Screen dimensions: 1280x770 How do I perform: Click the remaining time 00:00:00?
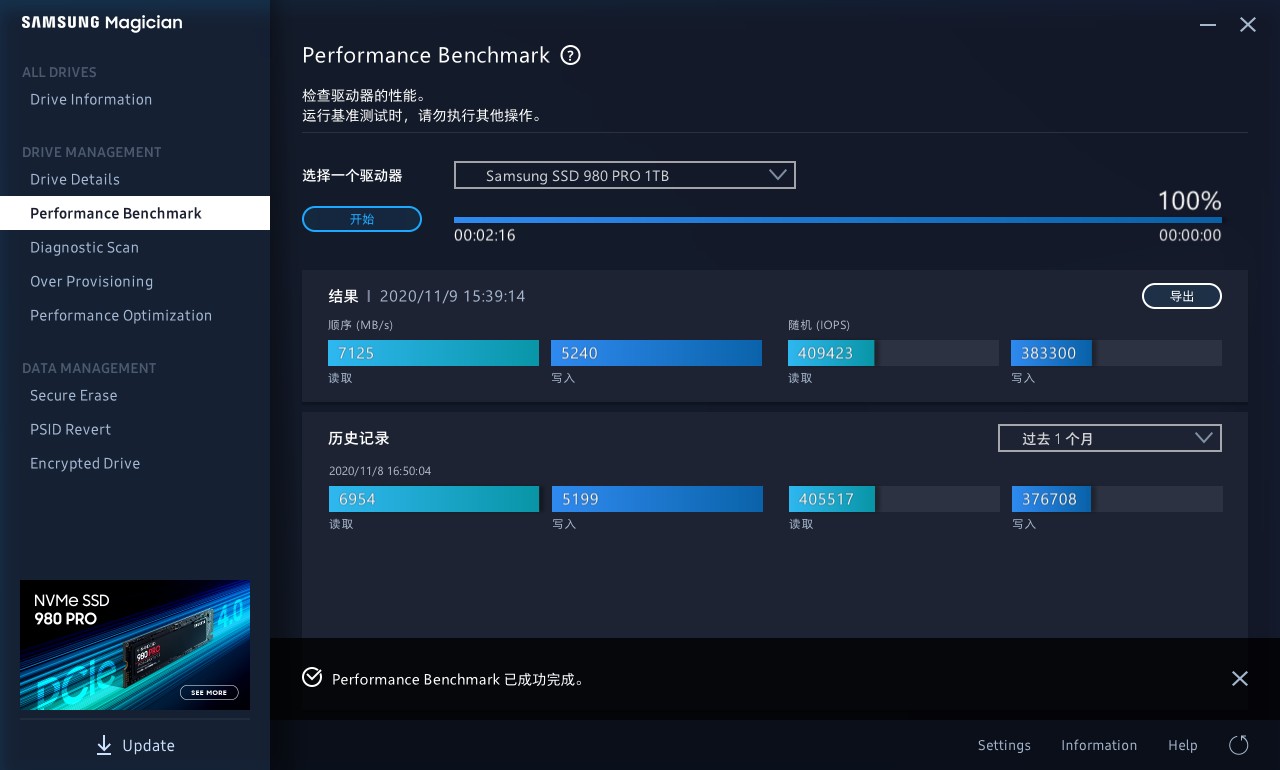1190,236
